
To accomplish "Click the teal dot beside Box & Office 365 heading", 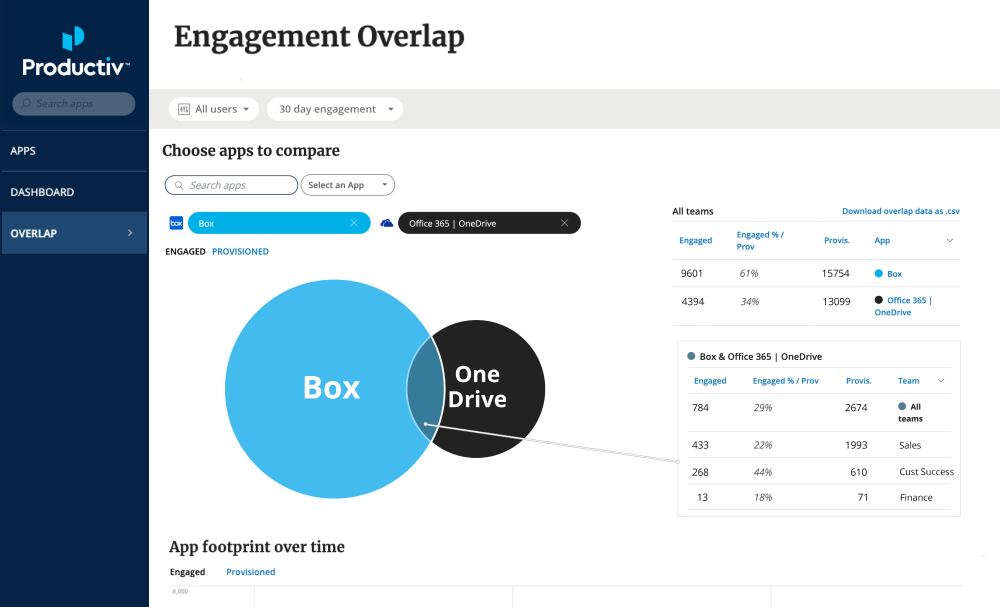I will click(691, 356).
